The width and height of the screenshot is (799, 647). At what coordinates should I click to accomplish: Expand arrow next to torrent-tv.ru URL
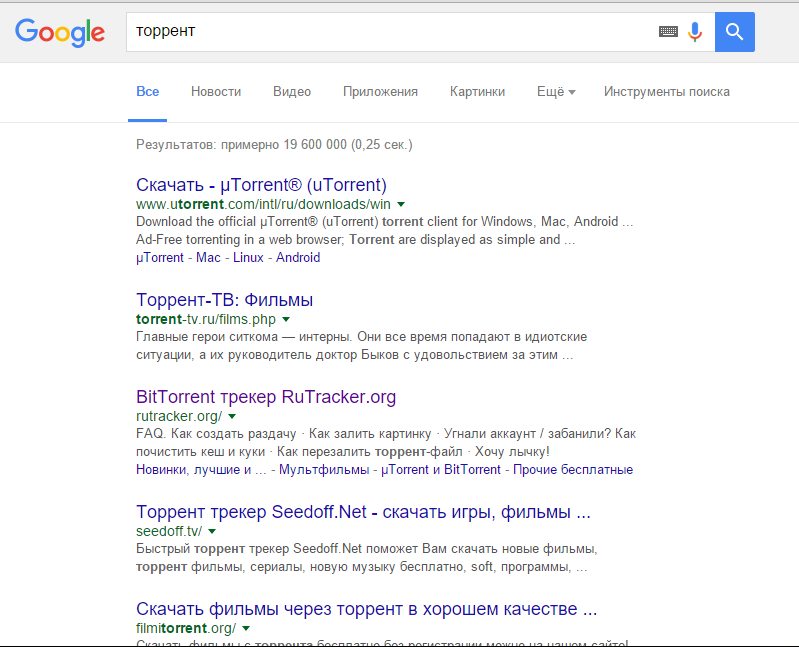(x=286, y=319)
